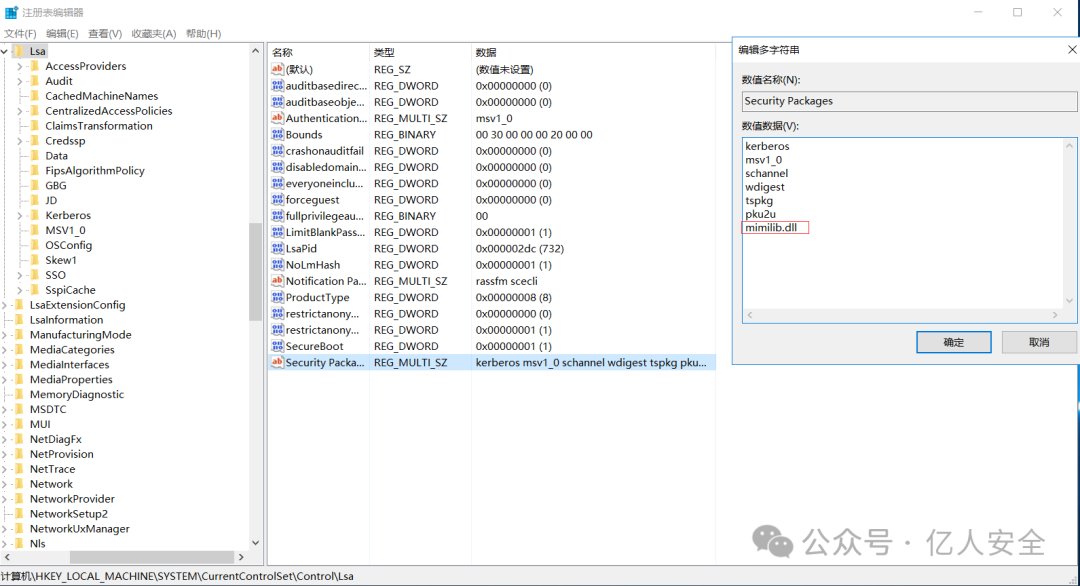This screenshot has width=1080, height=586.
Task: Expand the SspiCache tree node
Action: (x=20, y=290)
